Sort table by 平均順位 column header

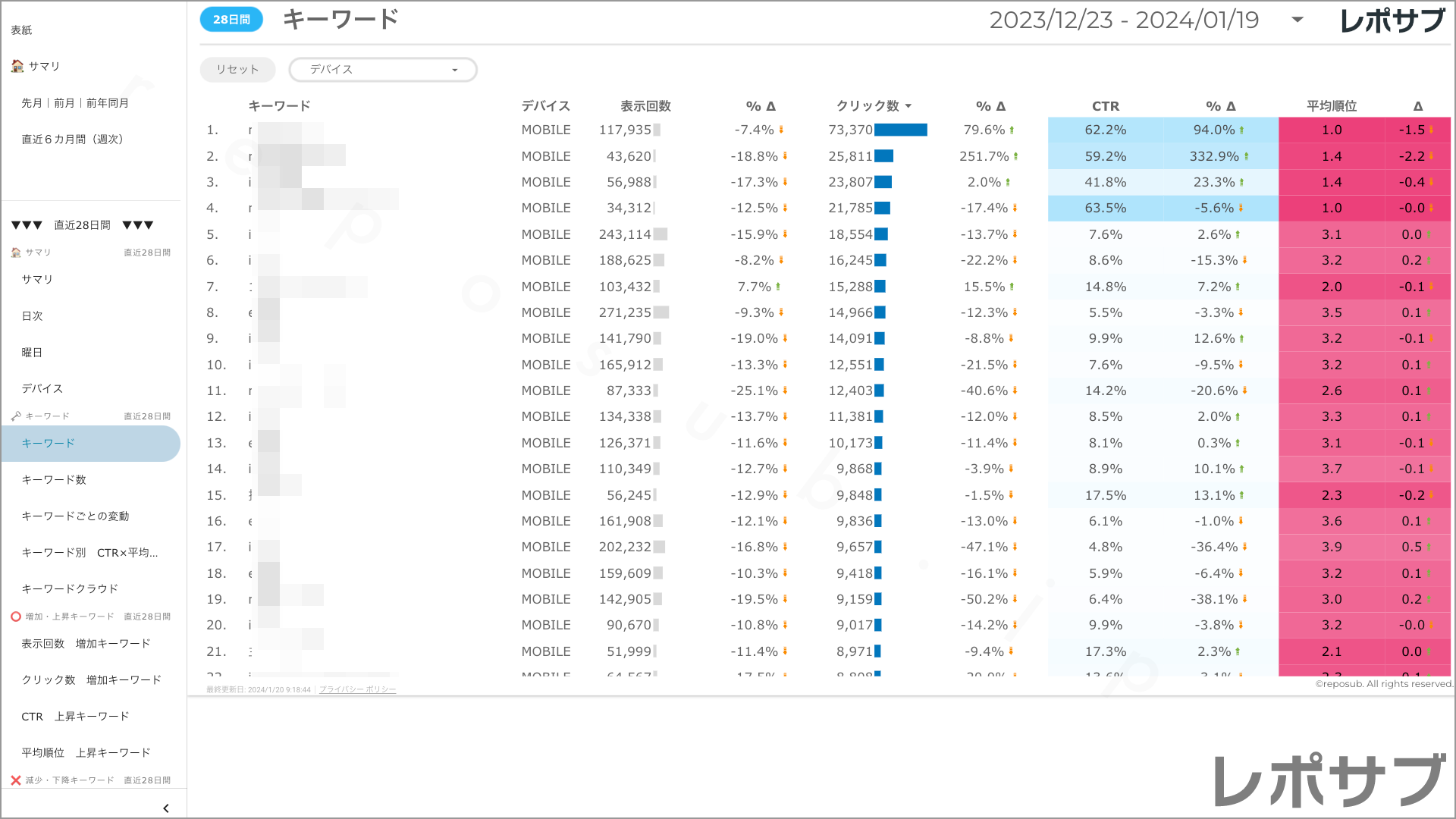[x=1331, y=106]
